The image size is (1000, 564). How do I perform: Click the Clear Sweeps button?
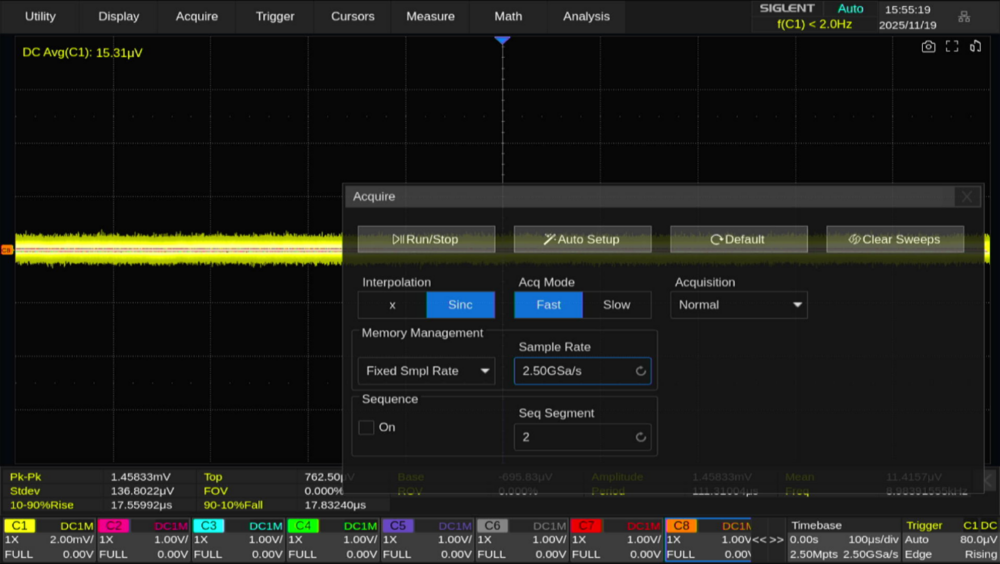coord(895,239)
